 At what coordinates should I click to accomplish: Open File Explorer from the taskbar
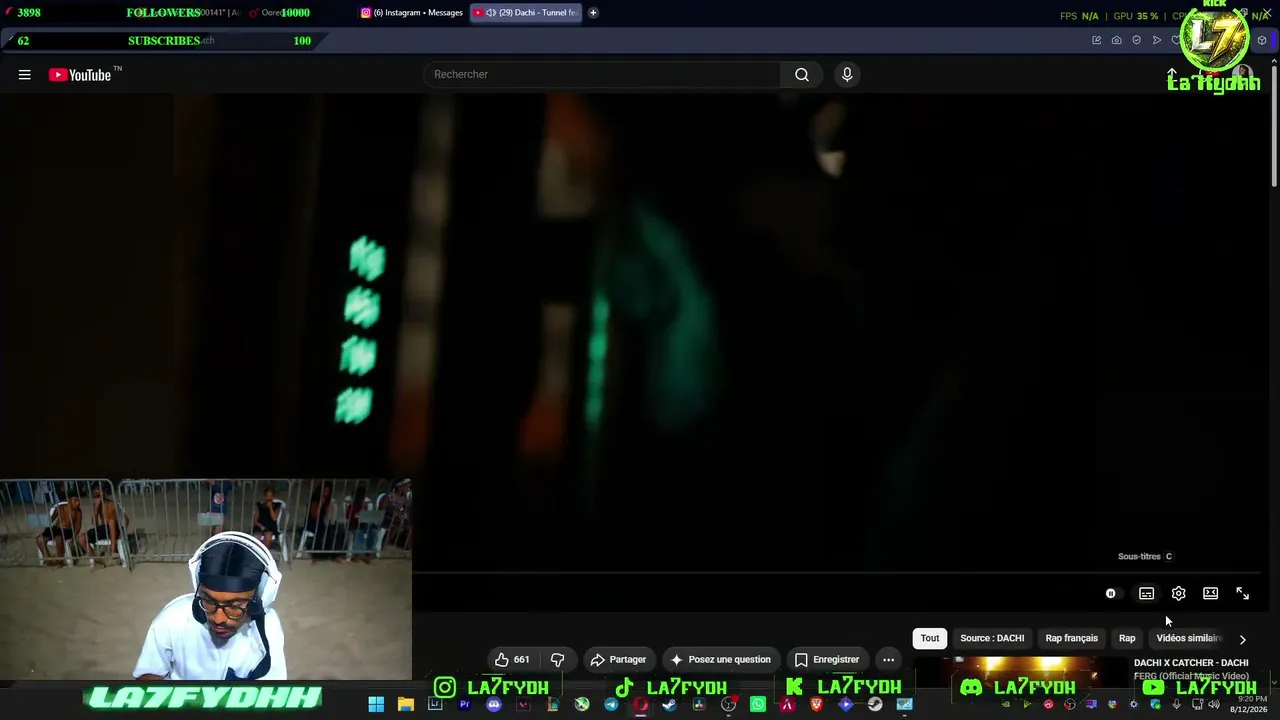click(405, 705)
